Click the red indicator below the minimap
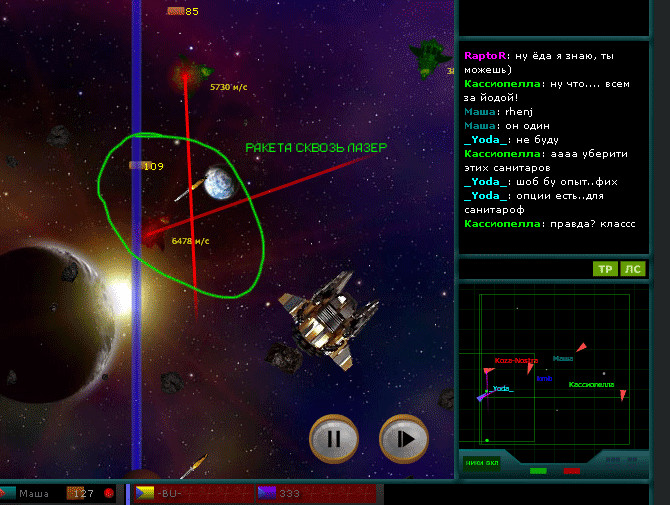The width and height of the screenshot is (670, 505). point(572,471)
